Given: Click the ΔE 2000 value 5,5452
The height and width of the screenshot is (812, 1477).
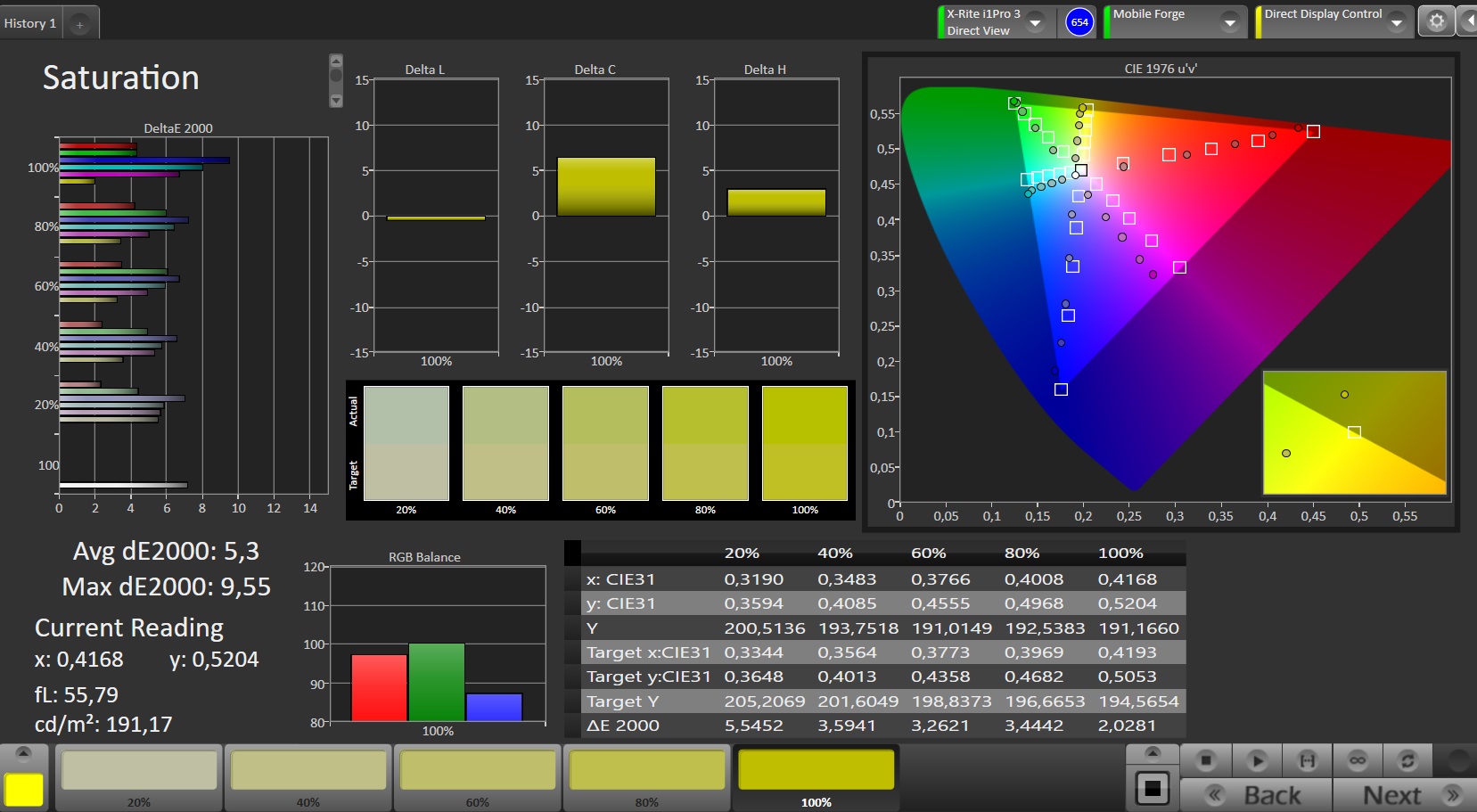Looking at the screenshot, I should (x=754, y=726).
